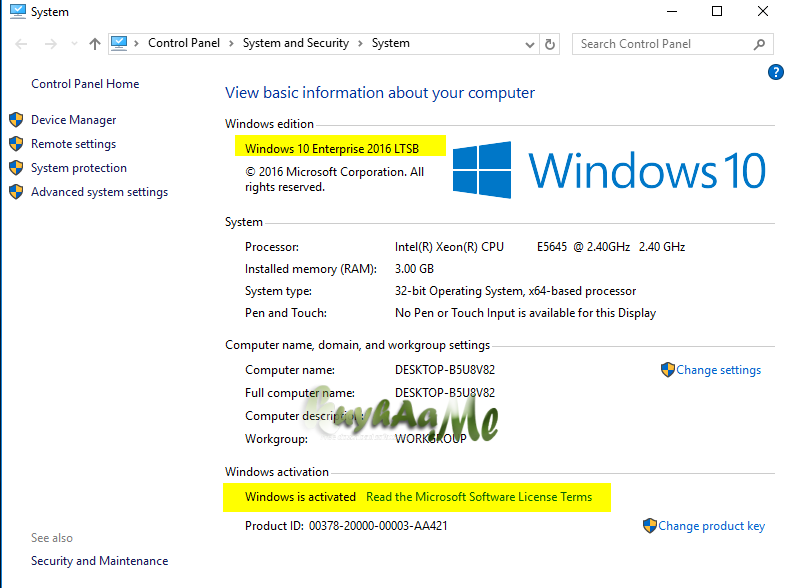
Task: Expand chevron after Control Panel breadcrumb
Action: click(231, 44)
